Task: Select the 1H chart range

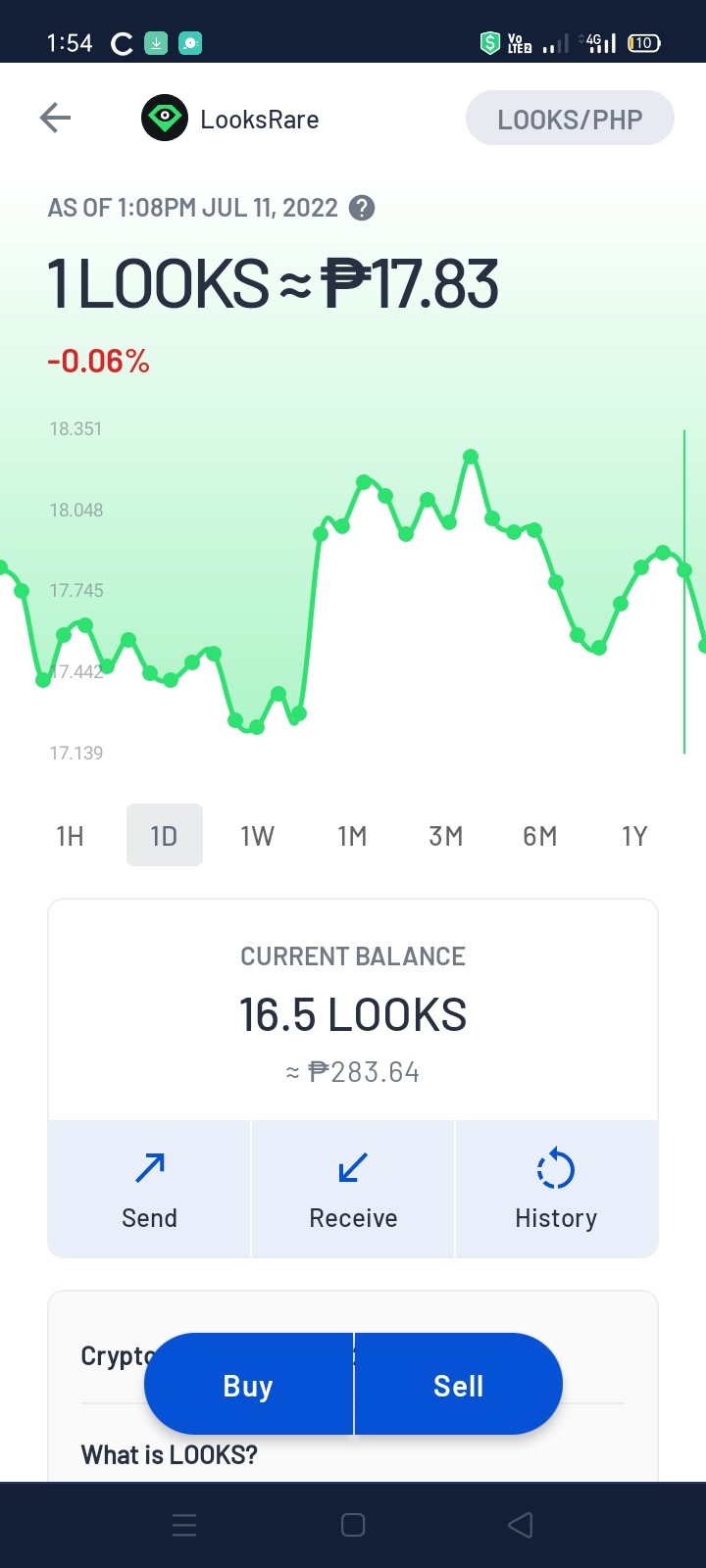Action: [x=70, y=836]
